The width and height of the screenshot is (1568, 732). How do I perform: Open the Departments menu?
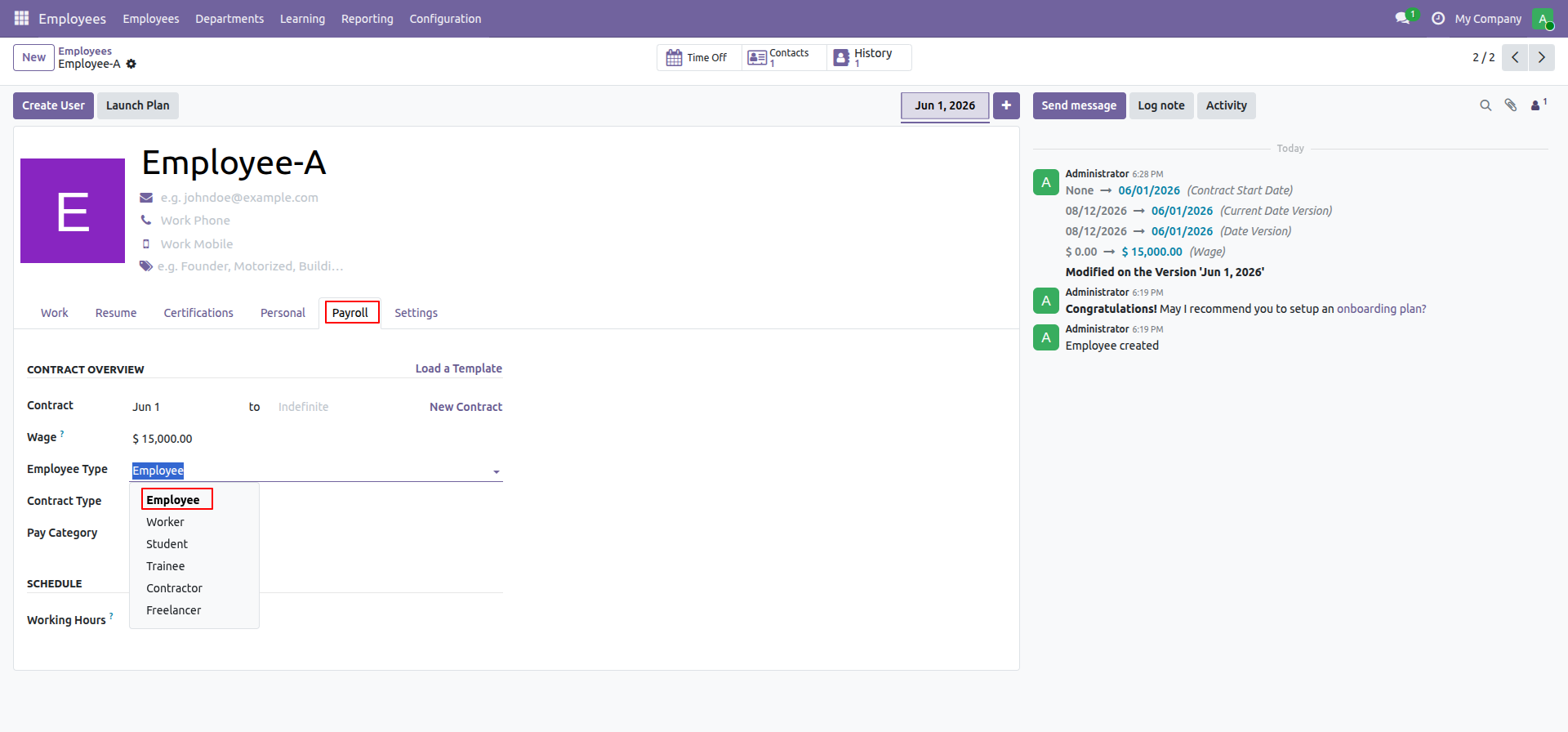(229, 19)
